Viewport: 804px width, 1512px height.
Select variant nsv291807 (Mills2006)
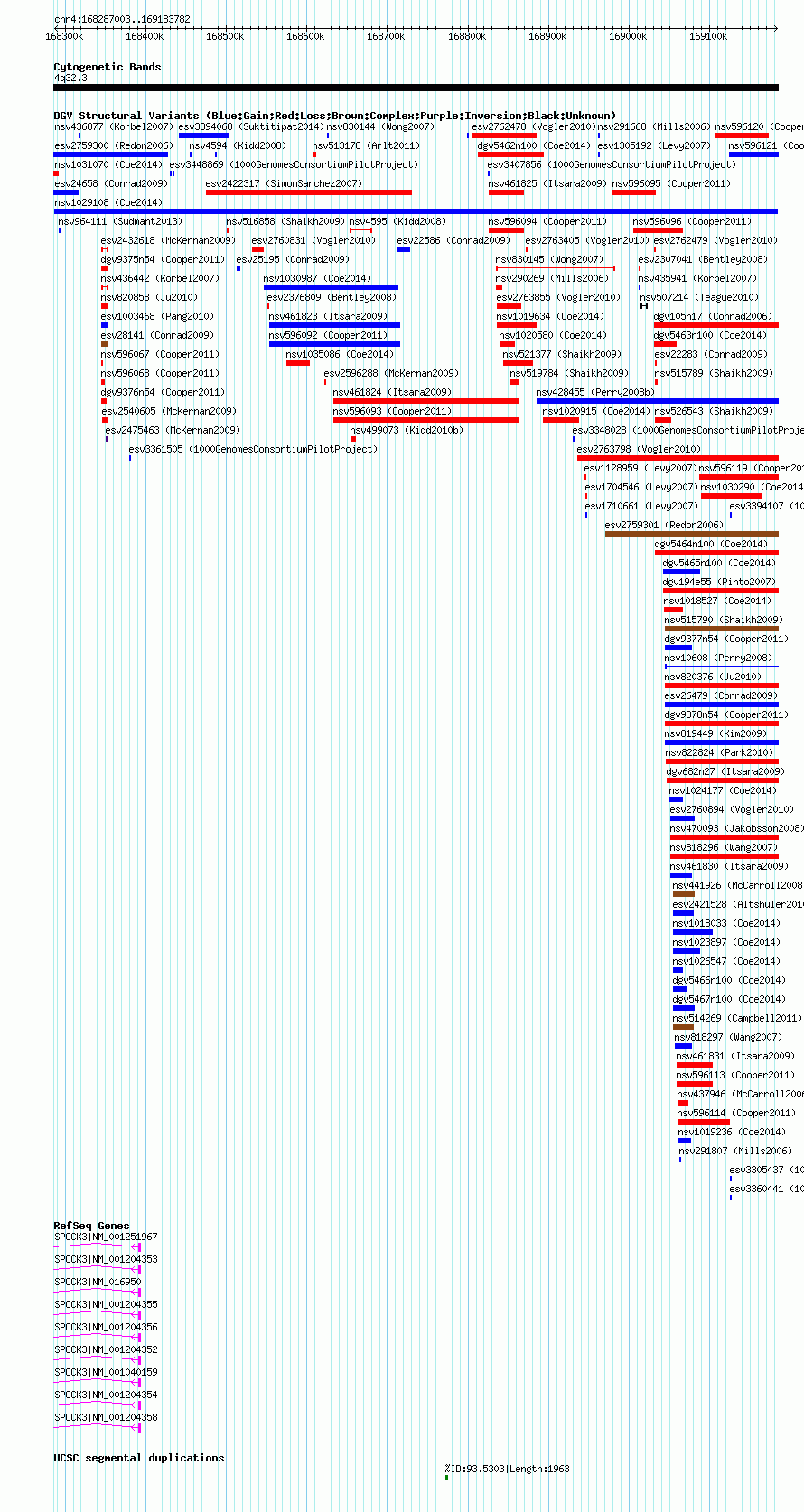[x=735, y=1151]
